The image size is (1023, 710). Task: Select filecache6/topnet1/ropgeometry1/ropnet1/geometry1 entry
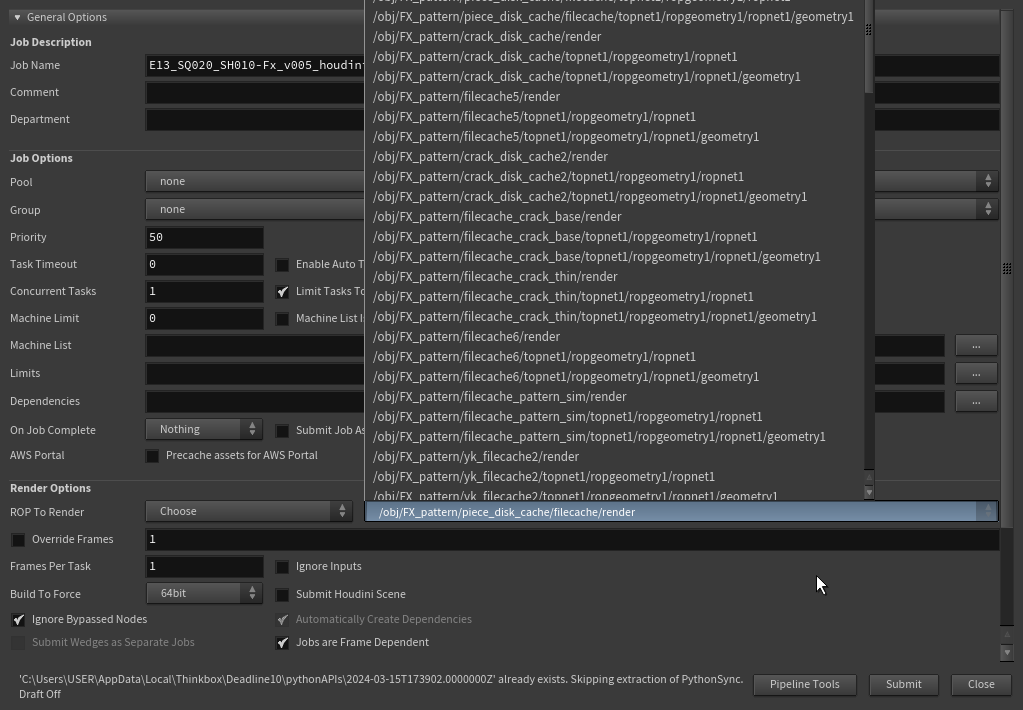click(614, 377)
